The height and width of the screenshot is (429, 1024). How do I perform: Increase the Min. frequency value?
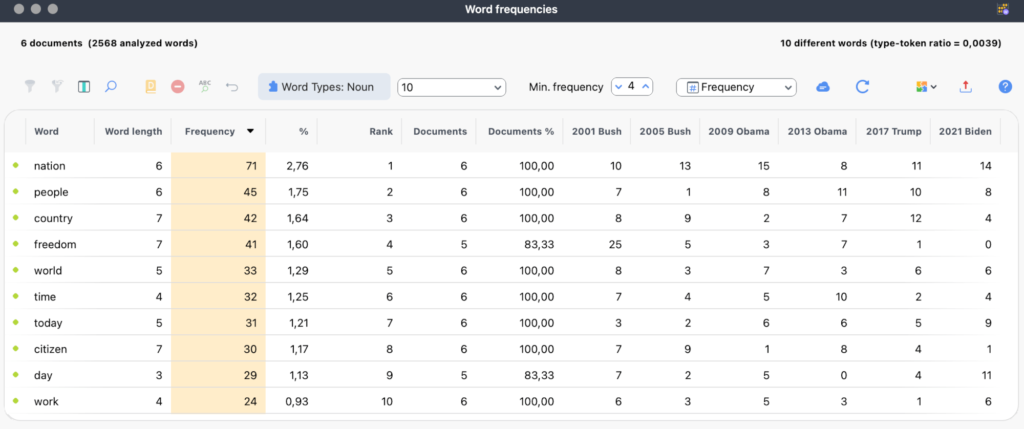point(645,86)
